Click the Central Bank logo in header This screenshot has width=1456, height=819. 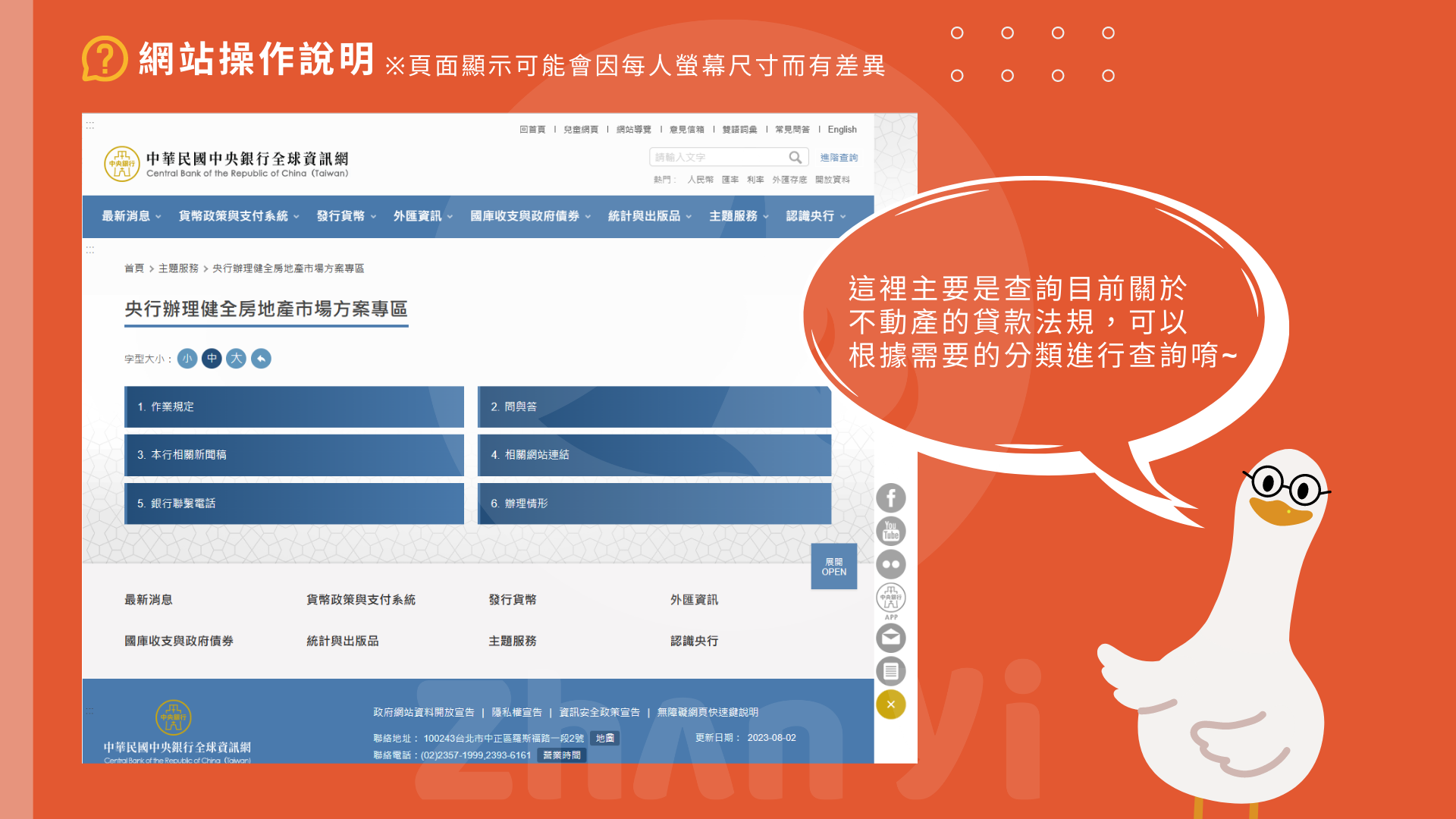(x=226, y=164)
